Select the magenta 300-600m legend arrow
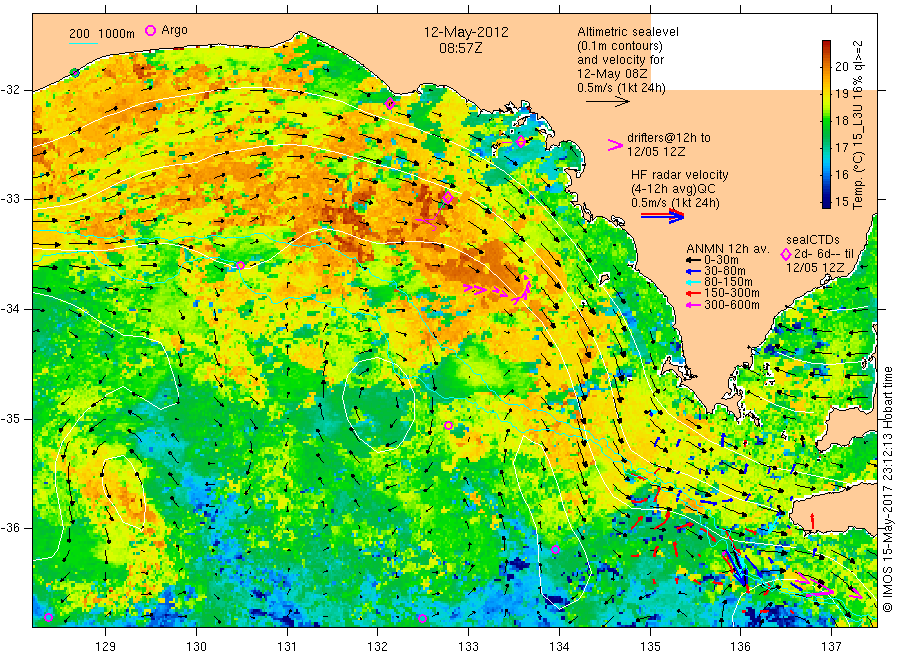This screenshot has height=660, width=900. pyautogui.click(x=693, y=305)
